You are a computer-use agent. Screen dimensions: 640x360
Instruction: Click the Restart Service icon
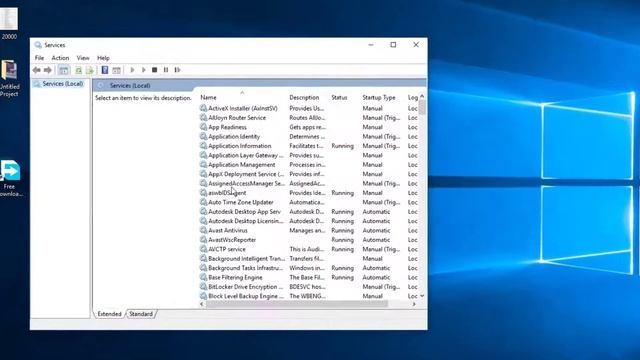tap(177, 70)
